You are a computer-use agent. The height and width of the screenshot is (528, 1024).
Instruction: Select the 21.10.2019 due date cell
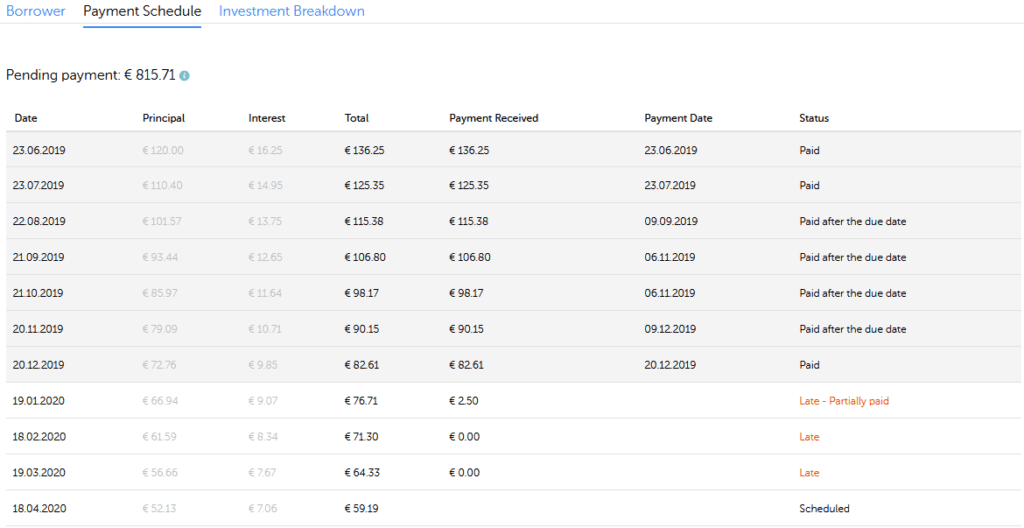click(39, 293)
